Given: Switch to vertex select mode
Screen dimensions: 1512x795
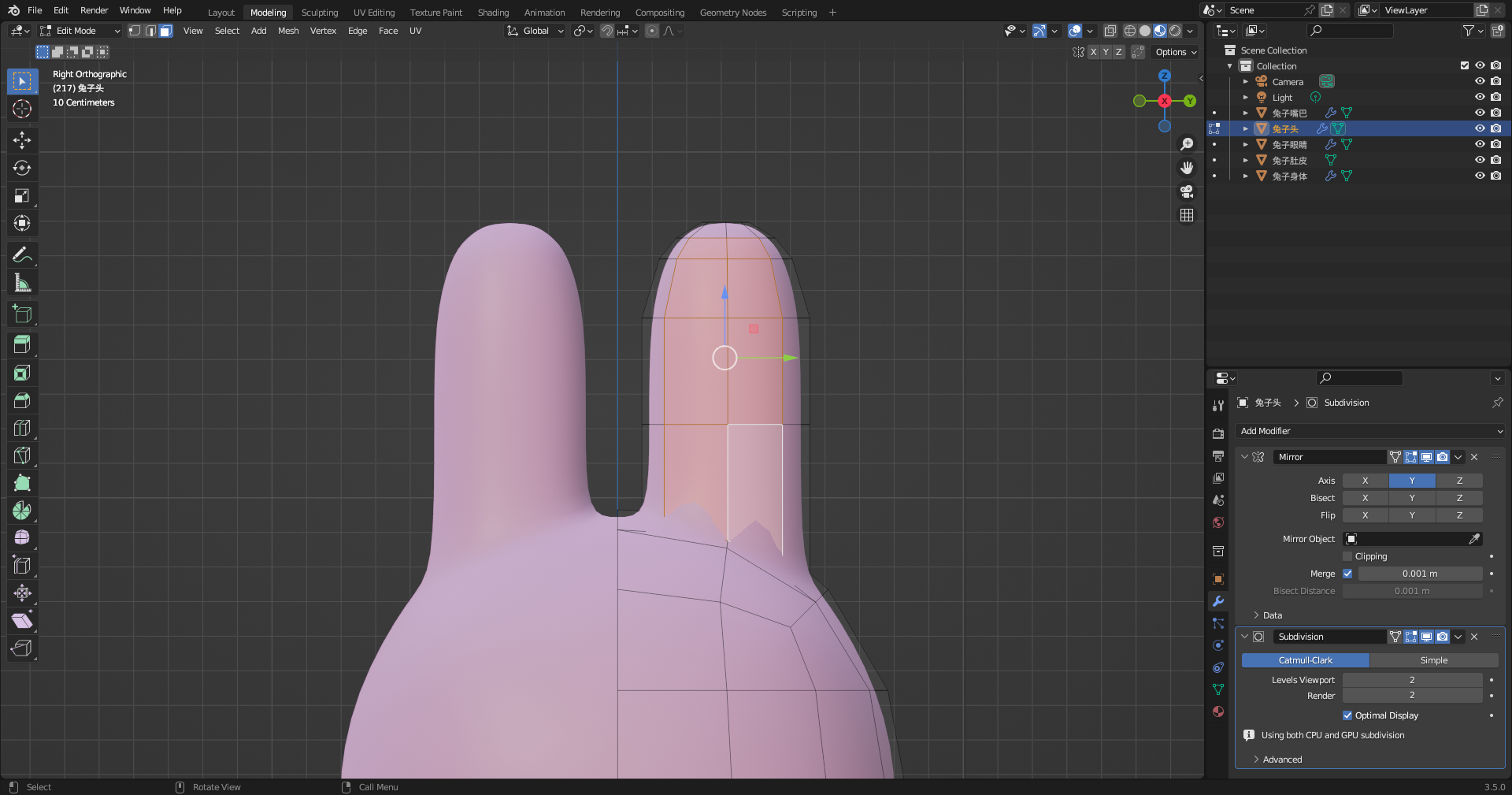Looking at the screenshot, I should tap(135, 31).
